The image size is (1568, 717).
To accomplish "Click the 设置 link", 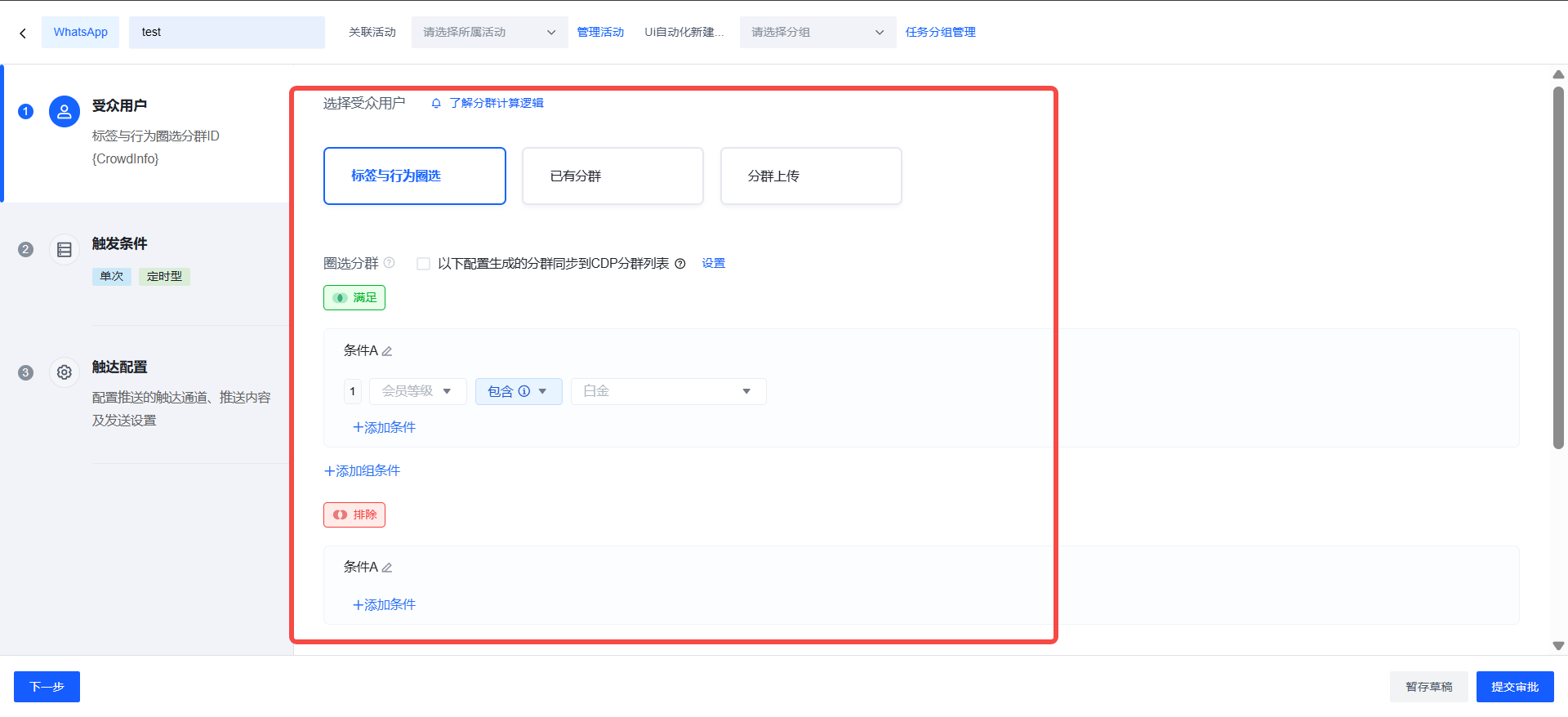I will pyautogui.click(x=714, y=264).
